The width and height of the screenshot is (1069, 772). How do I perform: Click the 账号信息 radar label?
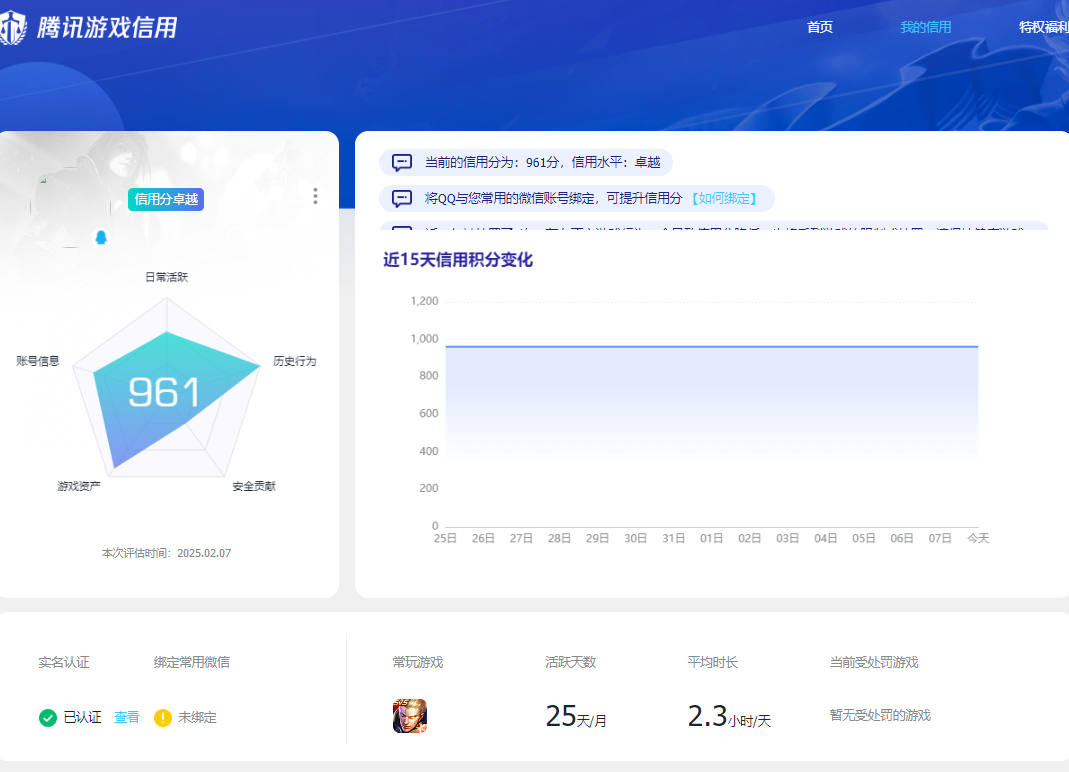click(38, 361)
